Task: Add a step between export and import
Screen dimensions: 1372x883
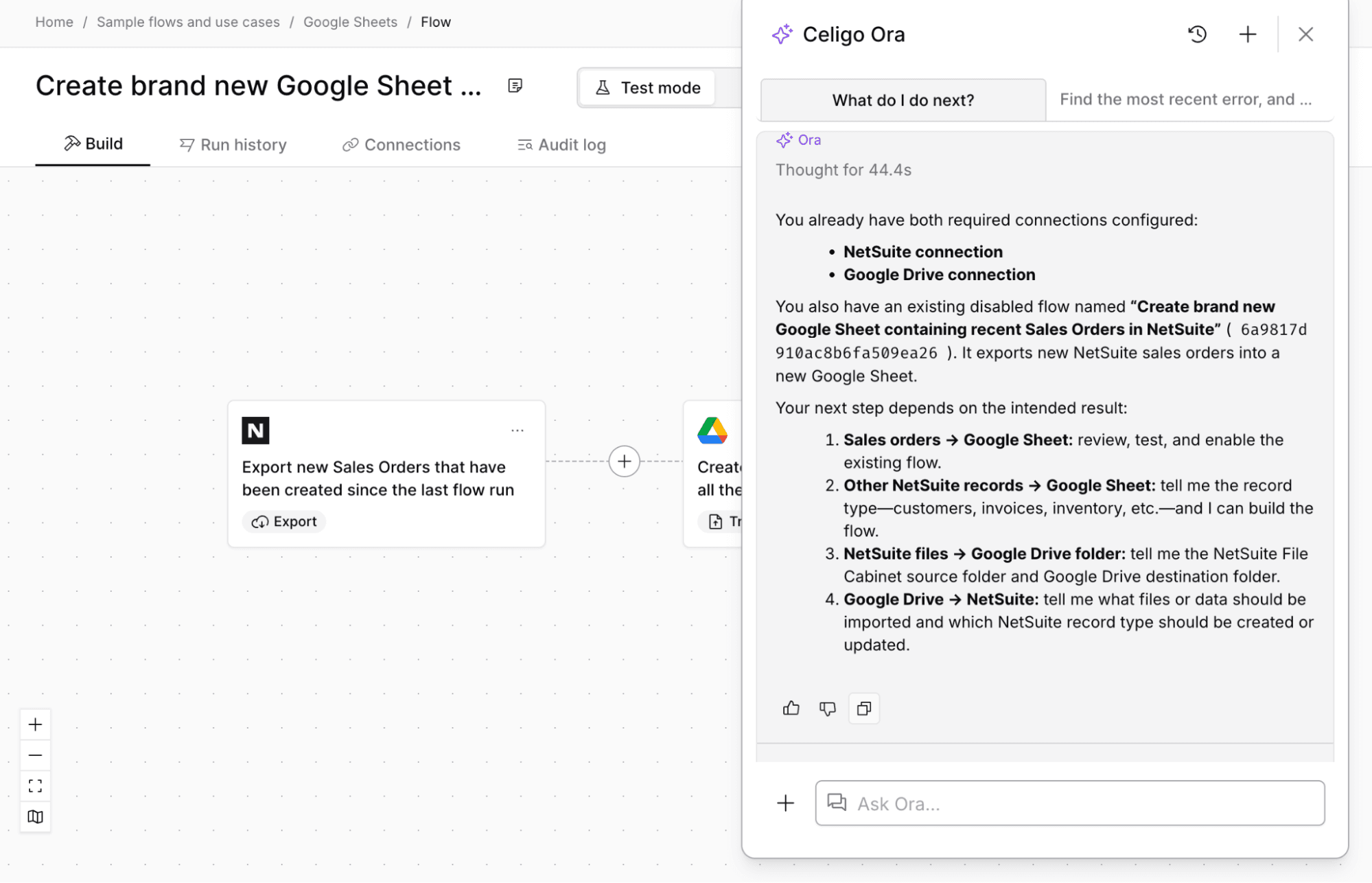Action: pyautogui.click(x=624, y=461)
